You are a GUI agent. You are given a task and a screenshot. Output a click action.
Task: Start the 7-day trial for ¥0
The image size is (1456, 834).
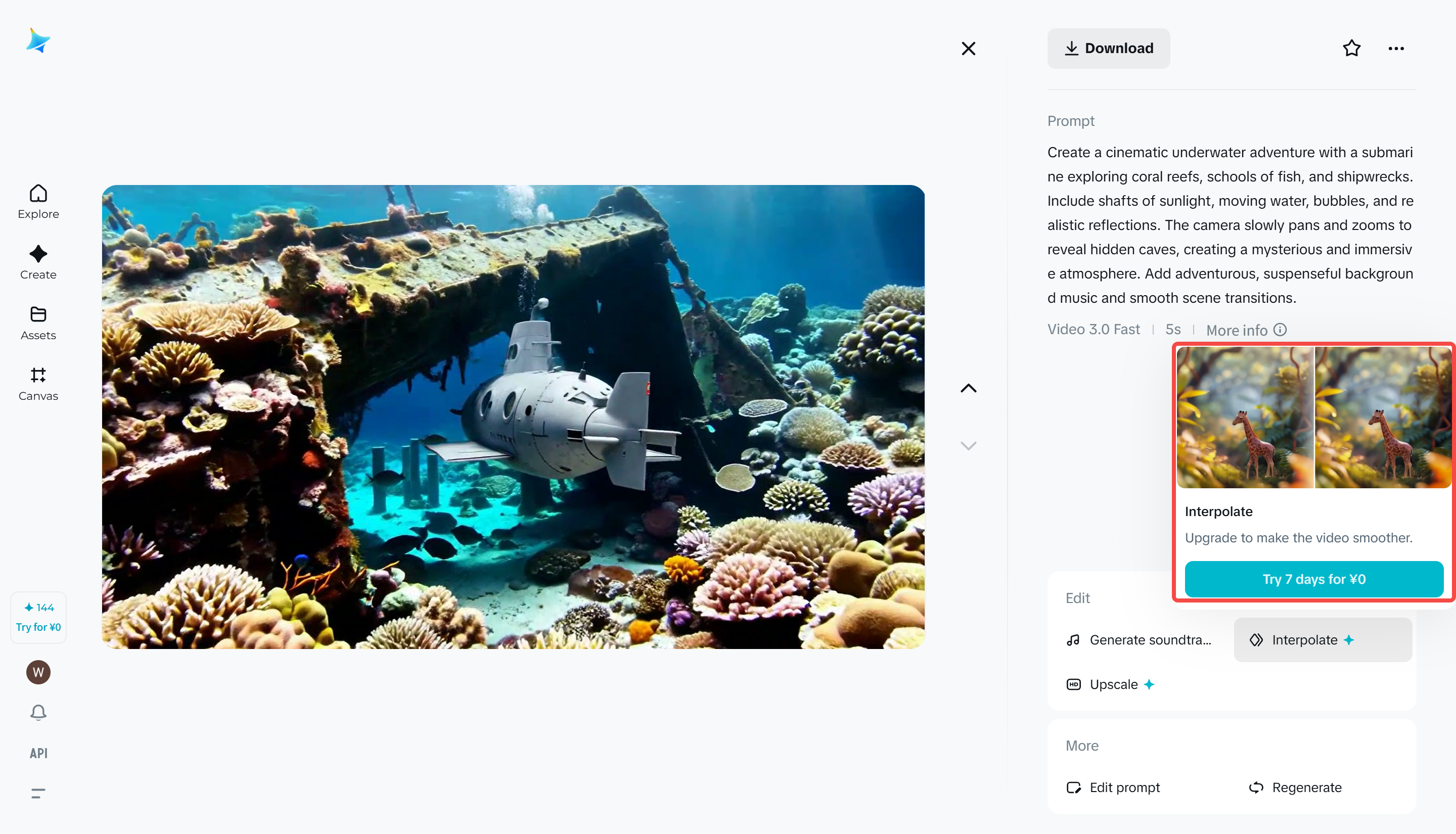coord(1313,579)
